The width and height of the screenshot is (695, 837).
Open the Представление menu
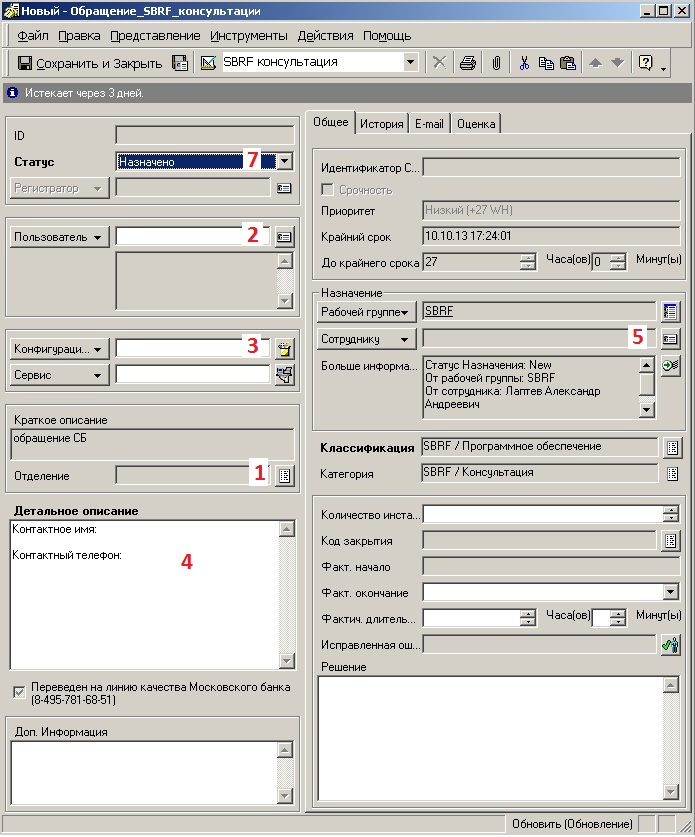tap(155, 36)
